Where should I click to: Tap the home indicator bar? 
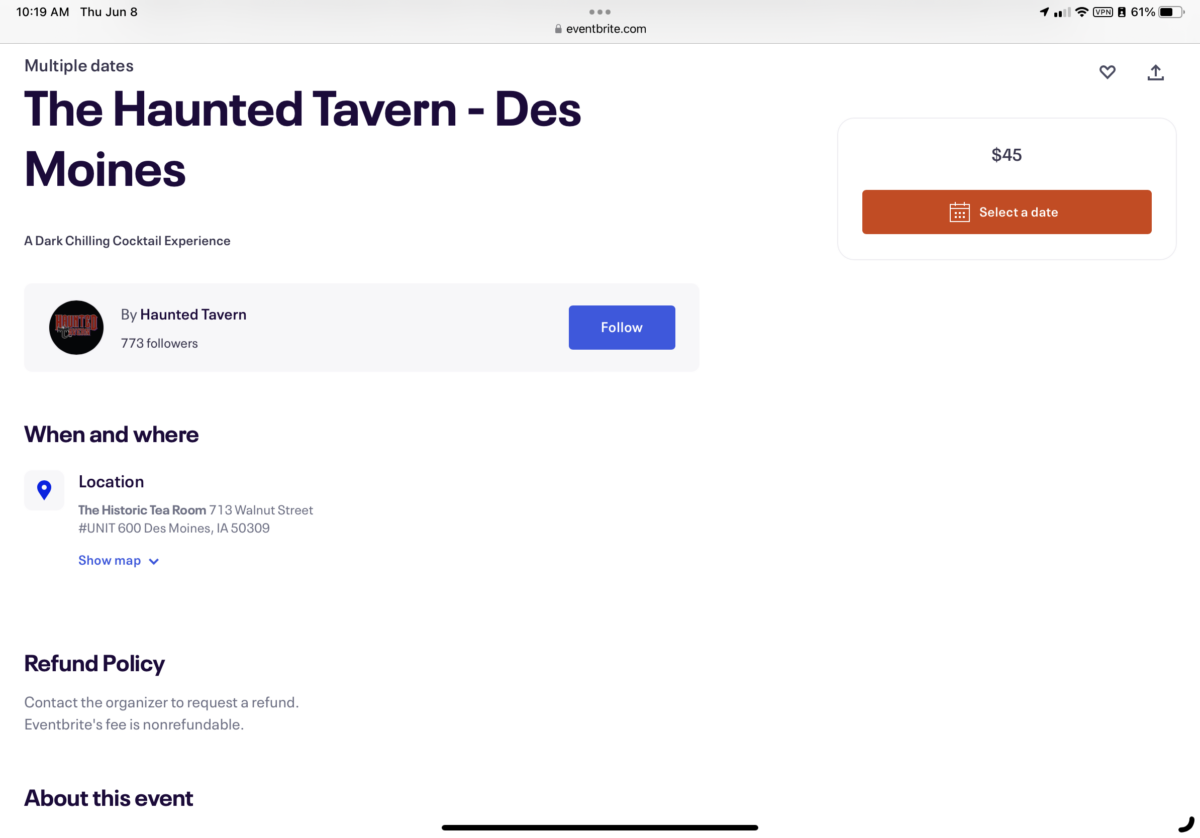600,828
